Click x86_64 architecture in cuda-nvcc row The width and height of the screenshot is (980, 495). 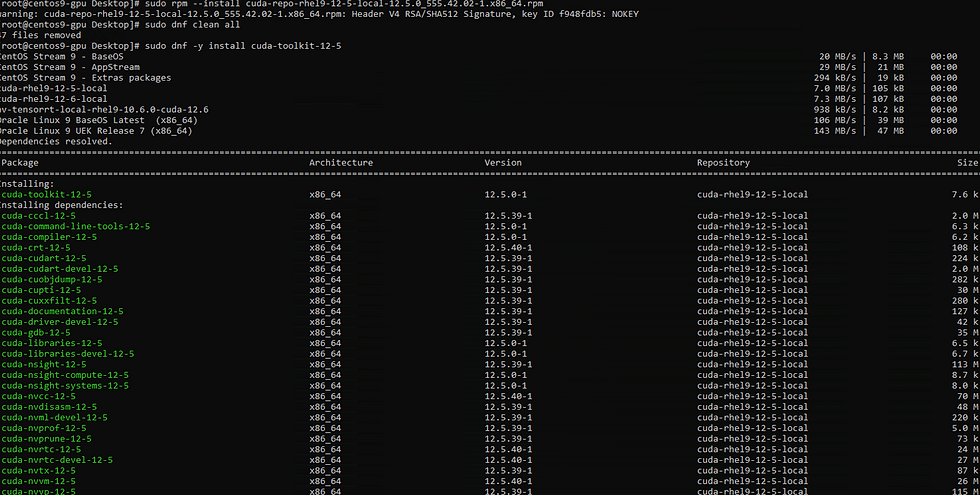325,396
